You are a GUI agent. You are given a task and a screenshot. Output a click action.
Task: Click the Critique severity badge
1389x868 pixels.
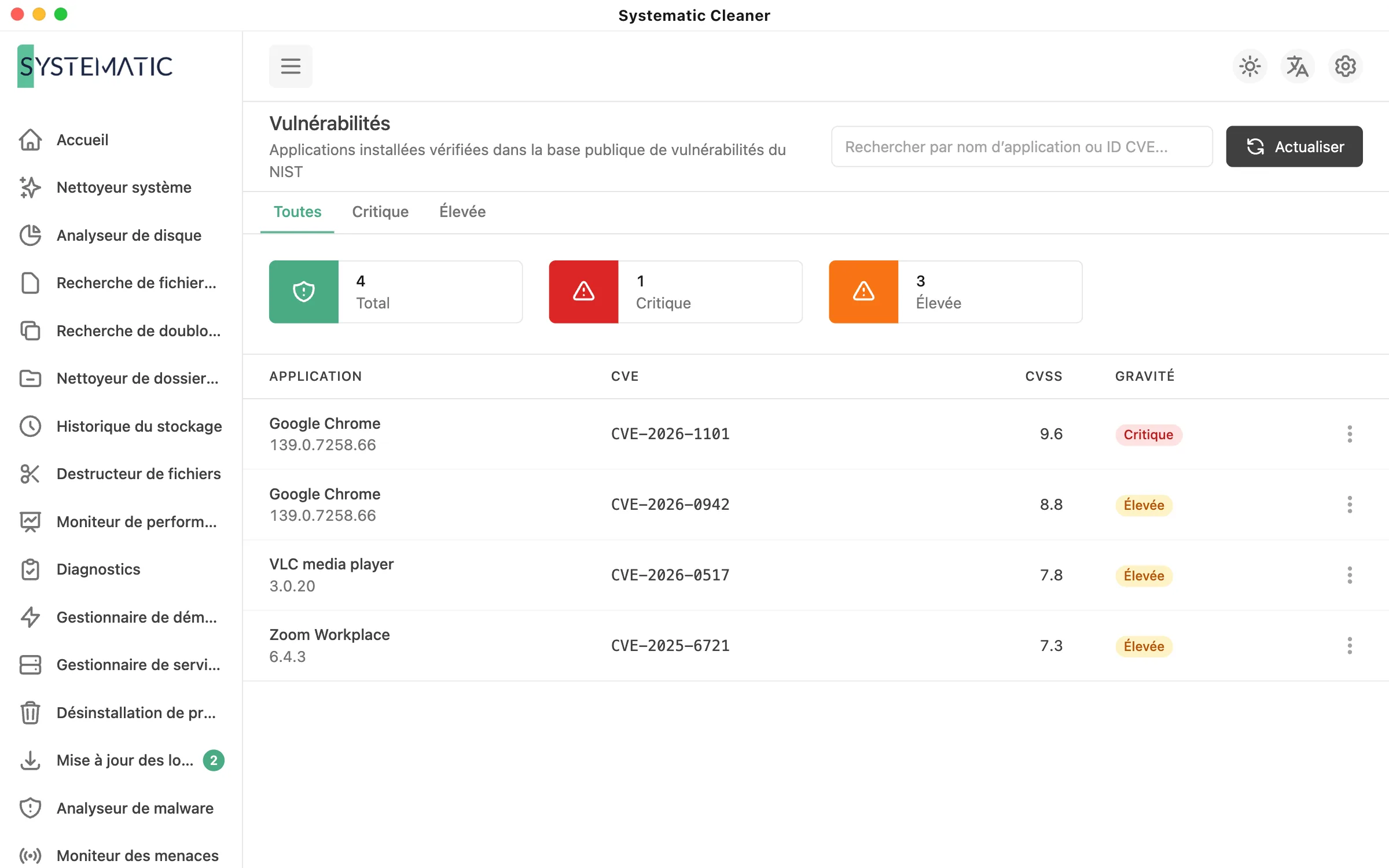click(1148, 435)
